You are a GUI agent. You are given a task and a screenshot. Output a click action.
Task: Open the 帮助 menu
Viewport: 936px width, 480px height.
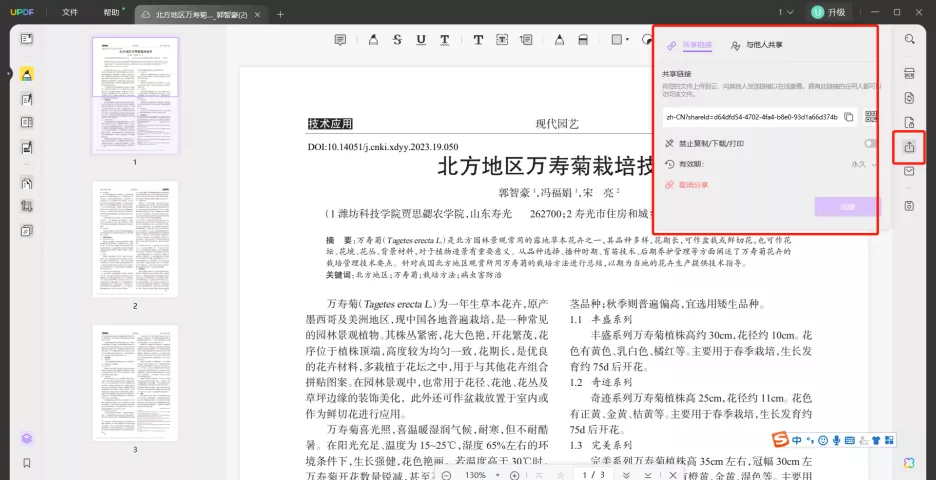tap(112, 12)
